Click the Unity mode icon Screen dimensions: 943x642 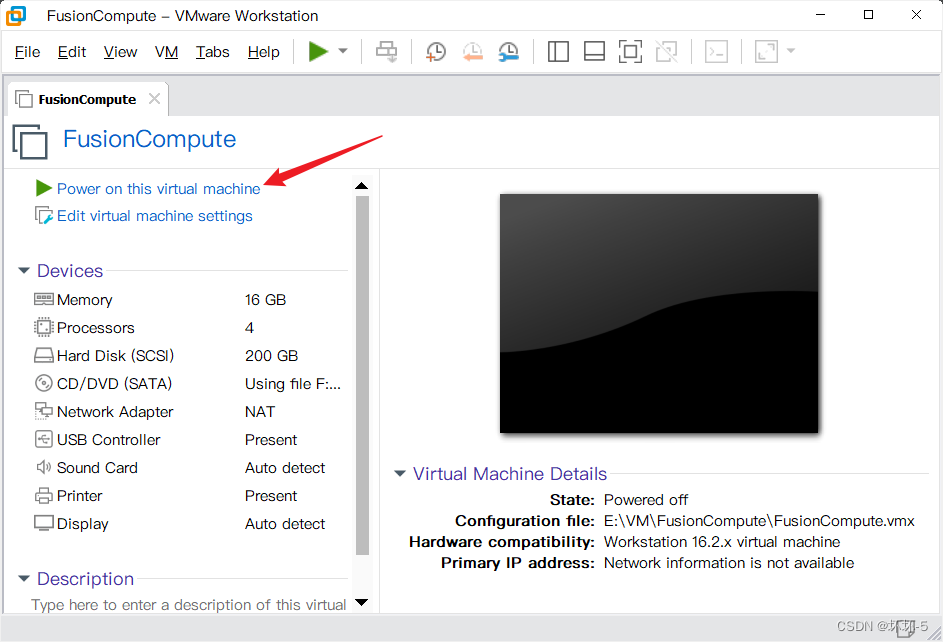click(x=666, y=52)
